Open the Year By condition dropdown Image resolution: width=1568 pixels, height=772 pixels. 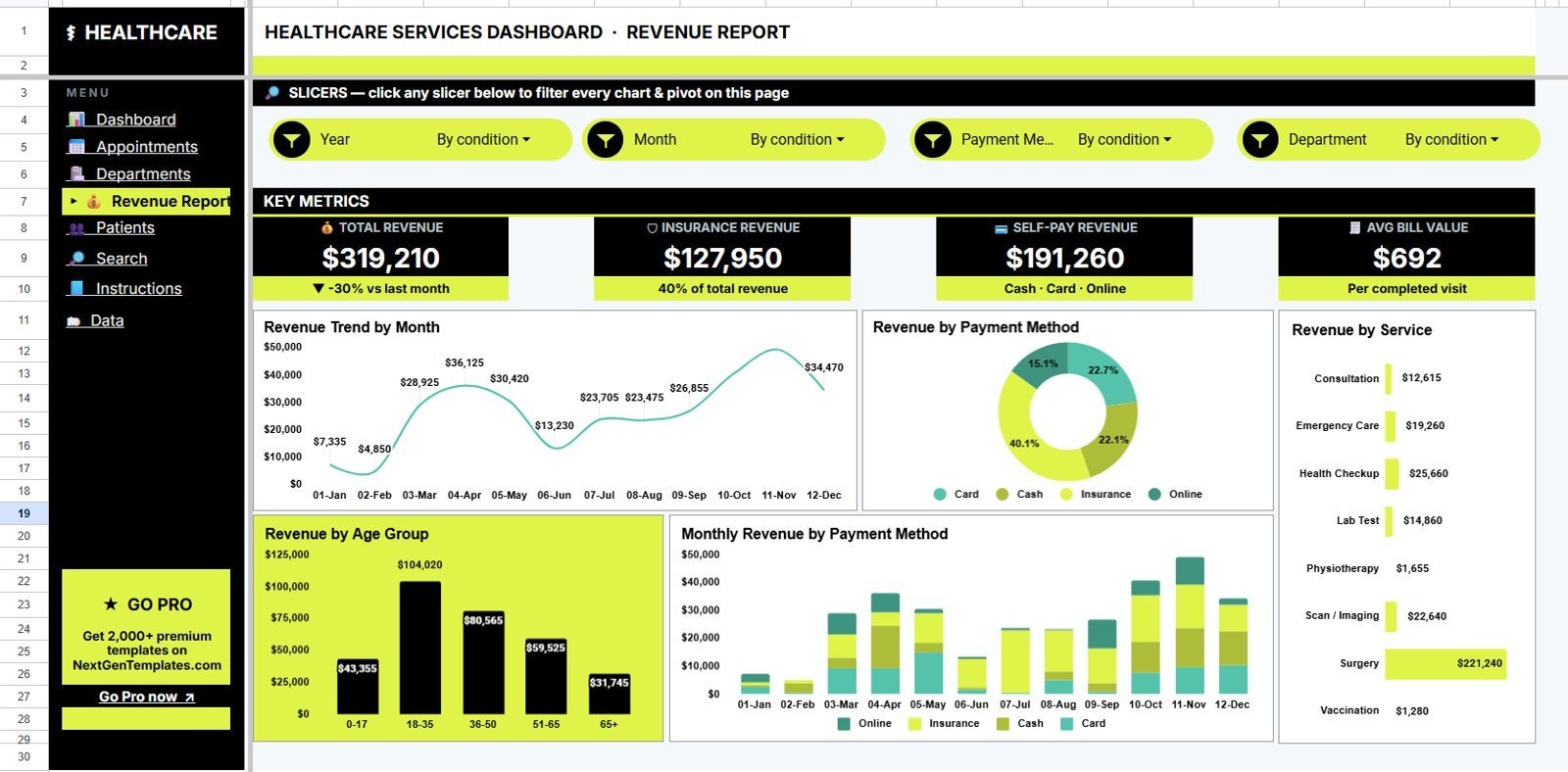pyautogui.click(x=483, y=140)
